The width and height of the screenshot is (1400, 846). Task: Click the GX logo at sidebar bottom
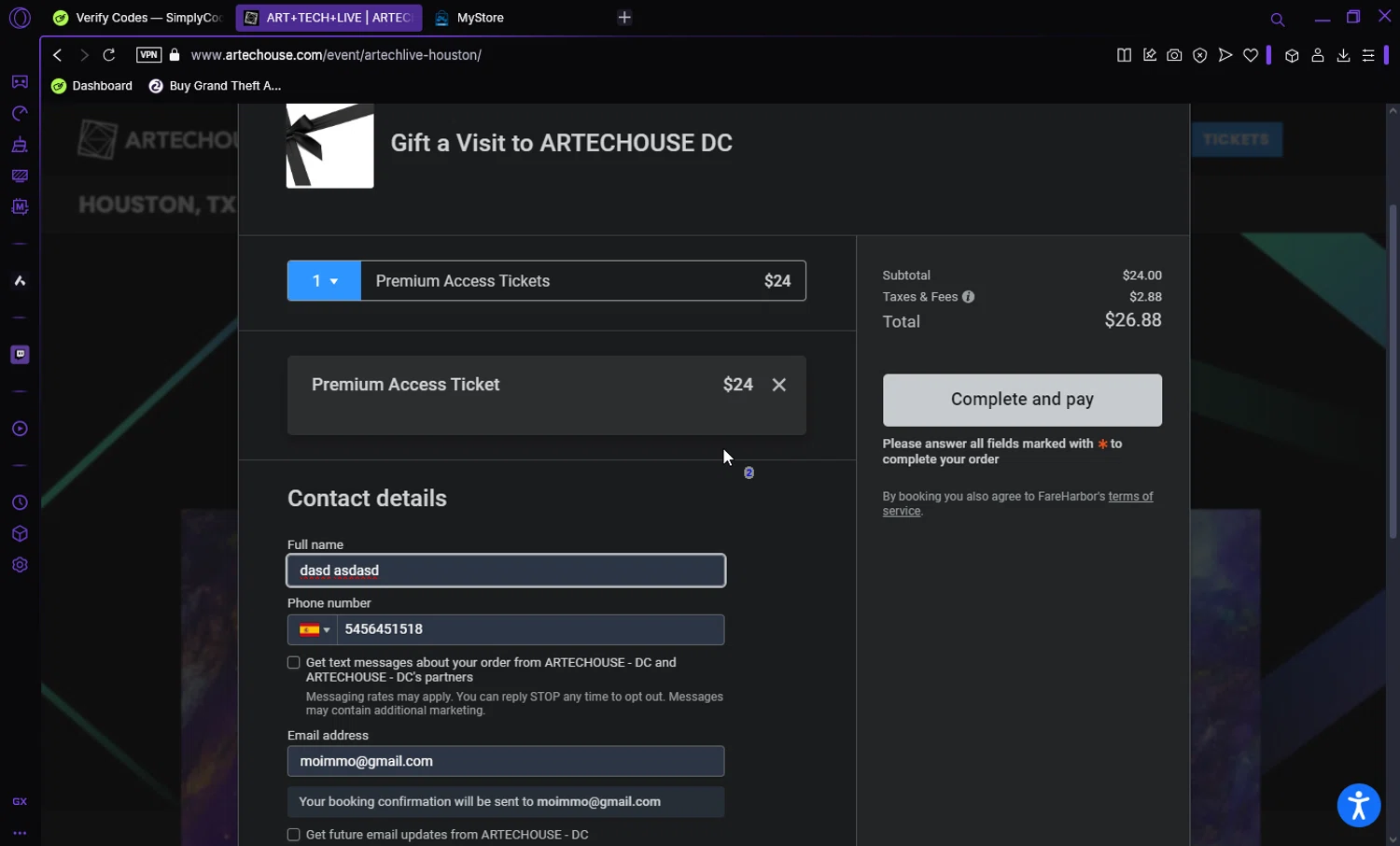[20, 801]
